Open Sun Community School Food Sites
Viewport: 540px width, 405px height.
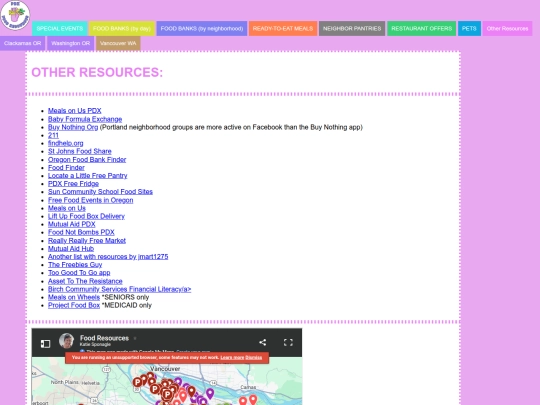coord(100,191)
